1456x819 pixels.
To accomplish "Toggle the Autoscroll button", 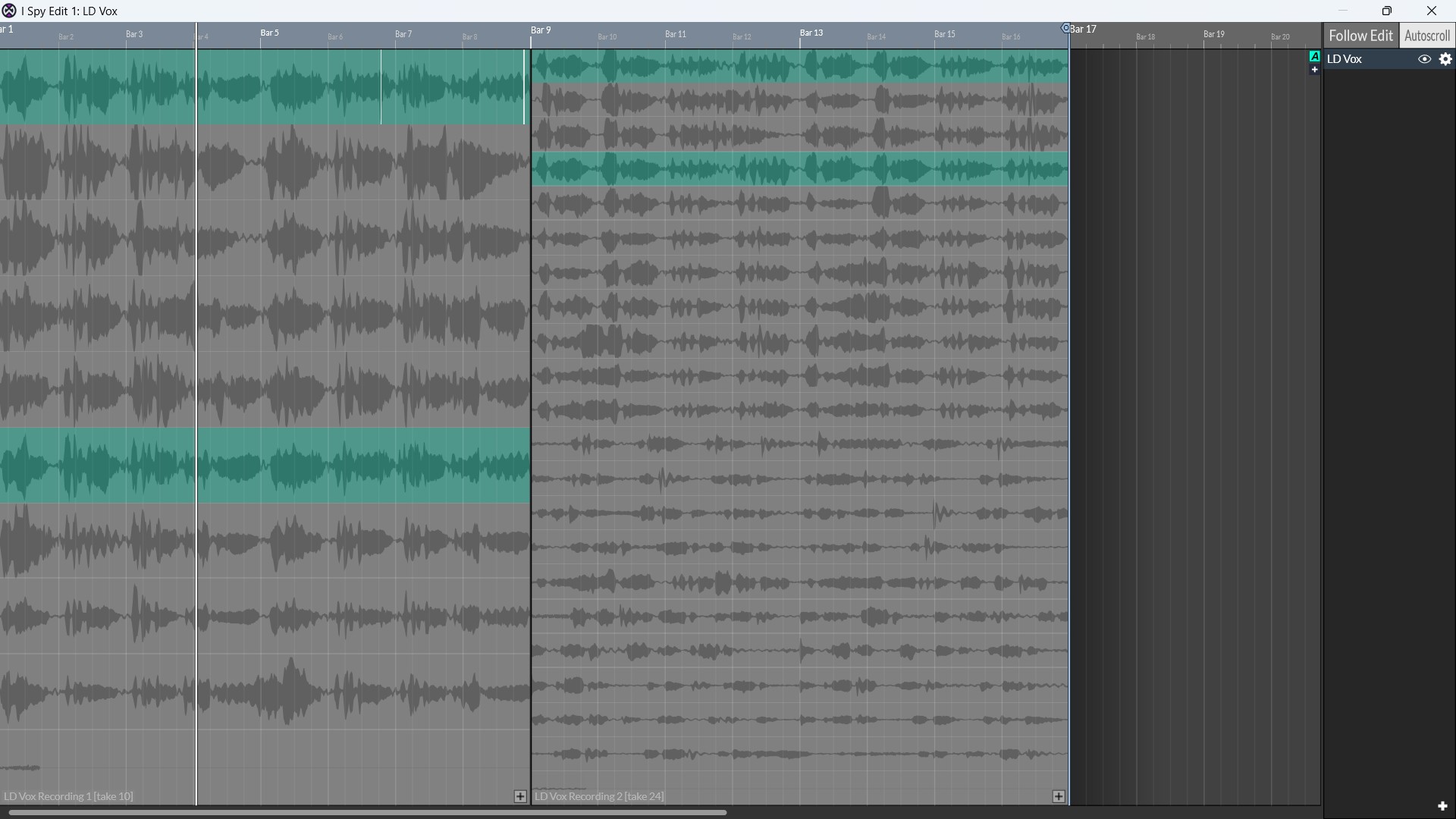I will pos(1426,36).
